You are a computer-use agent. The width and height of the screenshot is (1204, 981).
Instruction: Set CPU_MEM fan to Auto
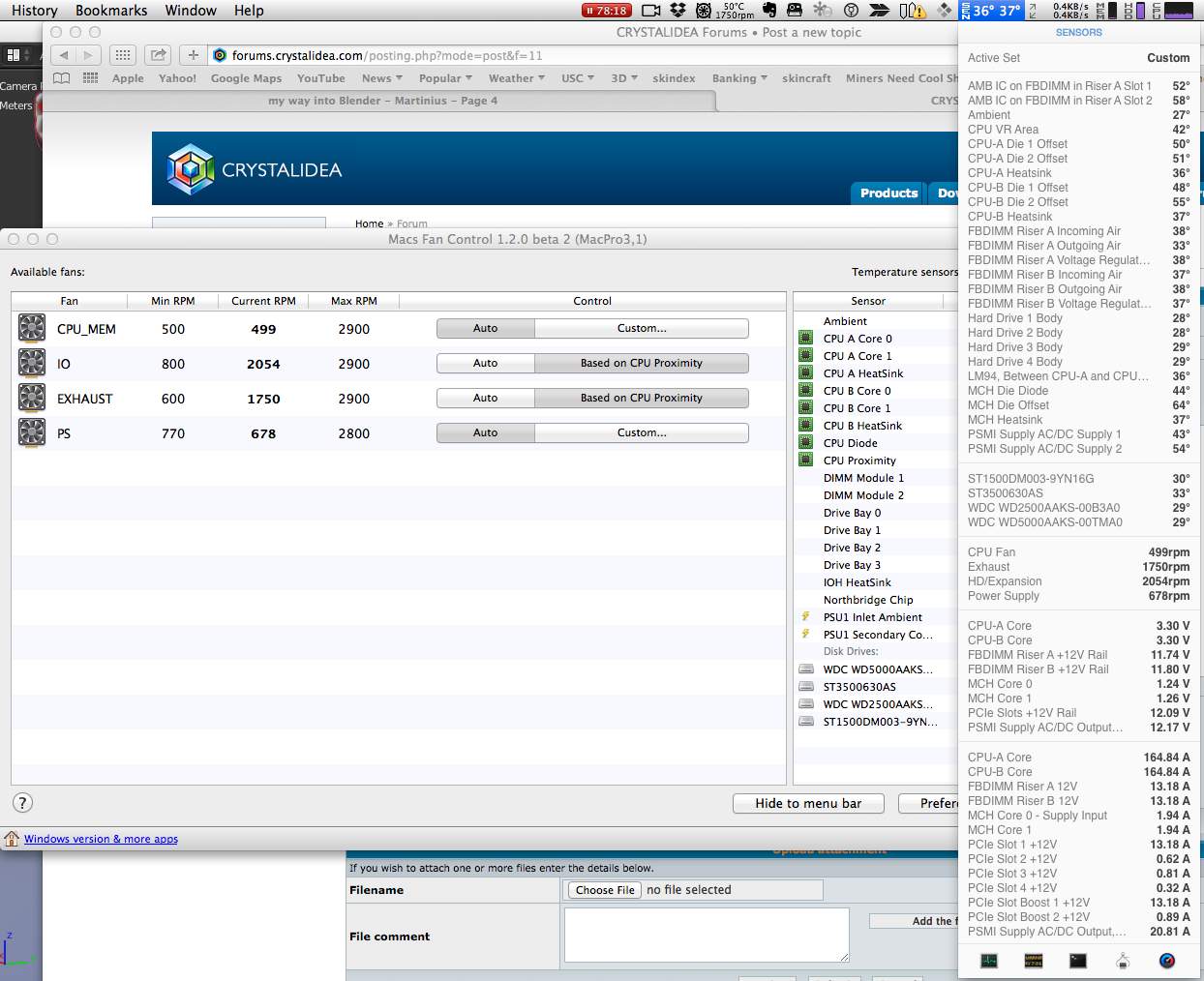click(x=486, y=328)
